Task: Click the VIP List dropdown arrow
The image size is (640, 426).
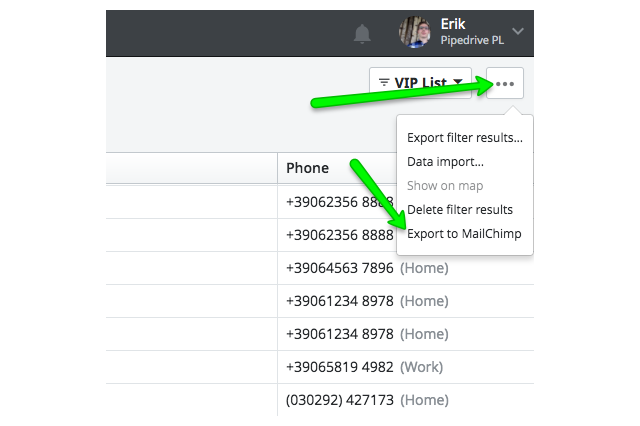Action: [x=458, y=83]
